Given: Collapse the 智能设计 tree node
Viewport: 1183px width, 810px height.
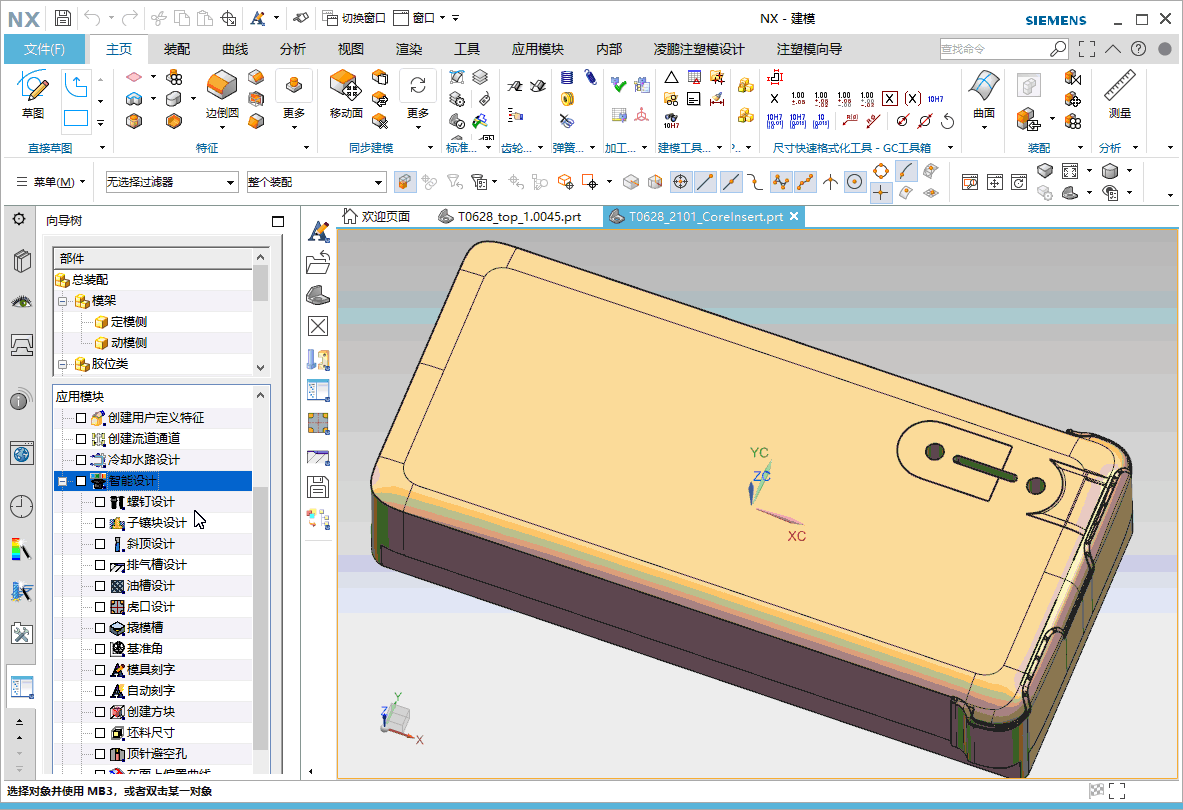Looking at the screenshot, I should 62,481.
